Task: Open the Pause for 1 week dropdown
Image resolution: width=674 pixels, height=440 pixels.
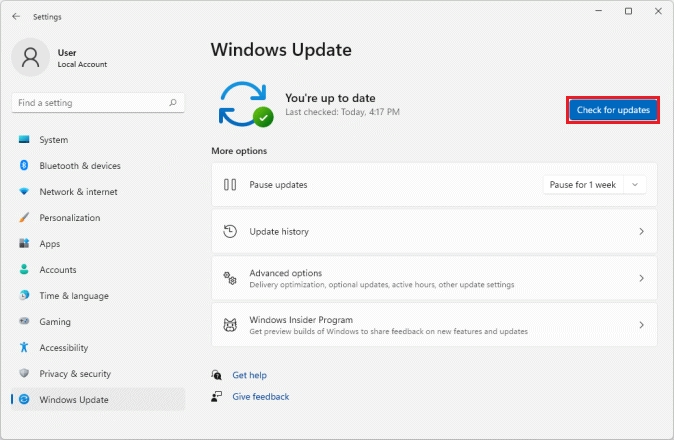Action: [596, 185]
